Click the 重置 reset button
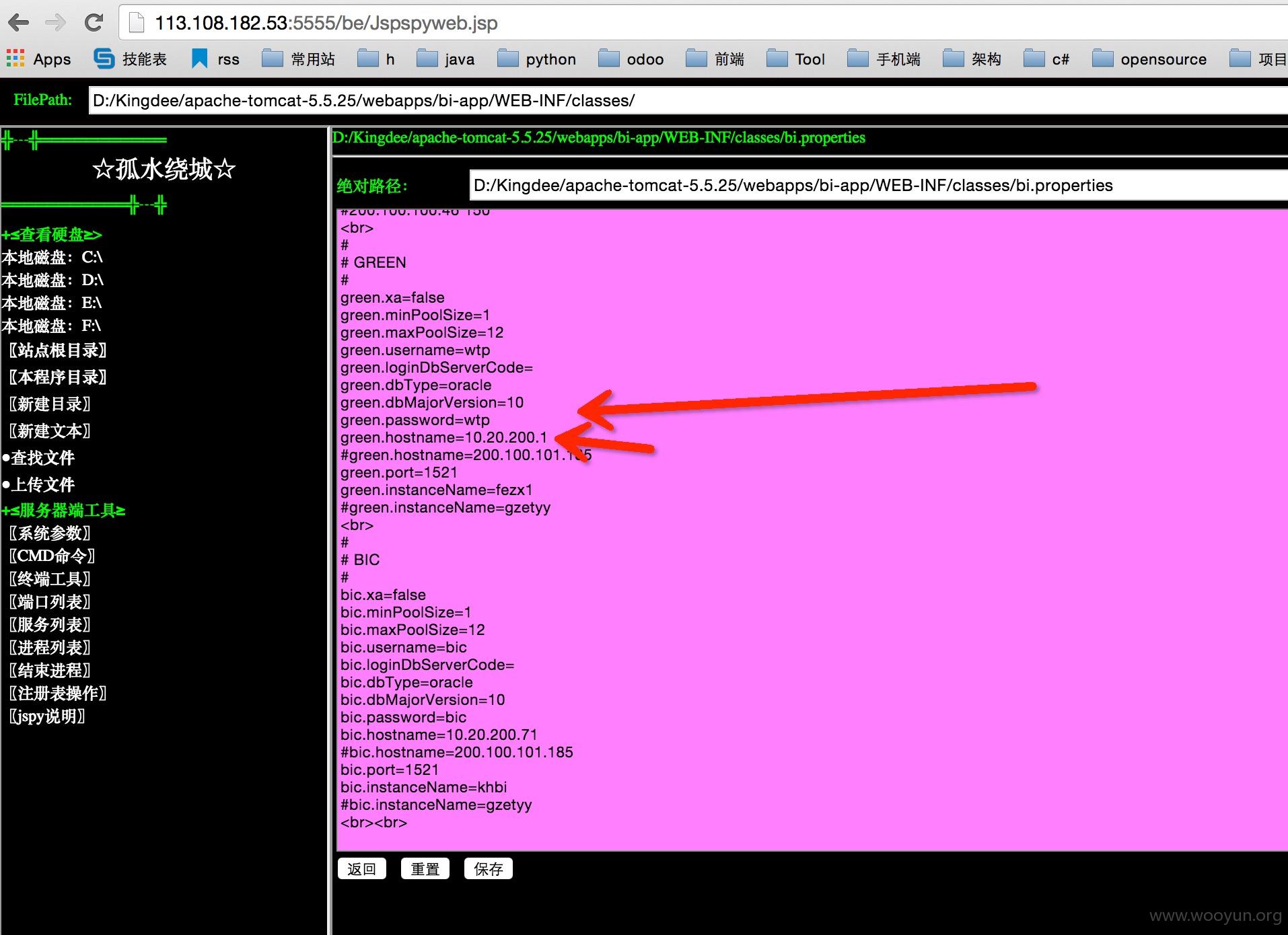 tap(425, 868)
